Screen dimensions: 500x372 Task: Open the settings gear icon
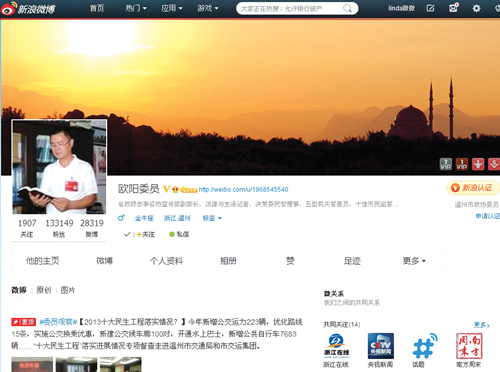click(x=477, y=8)
